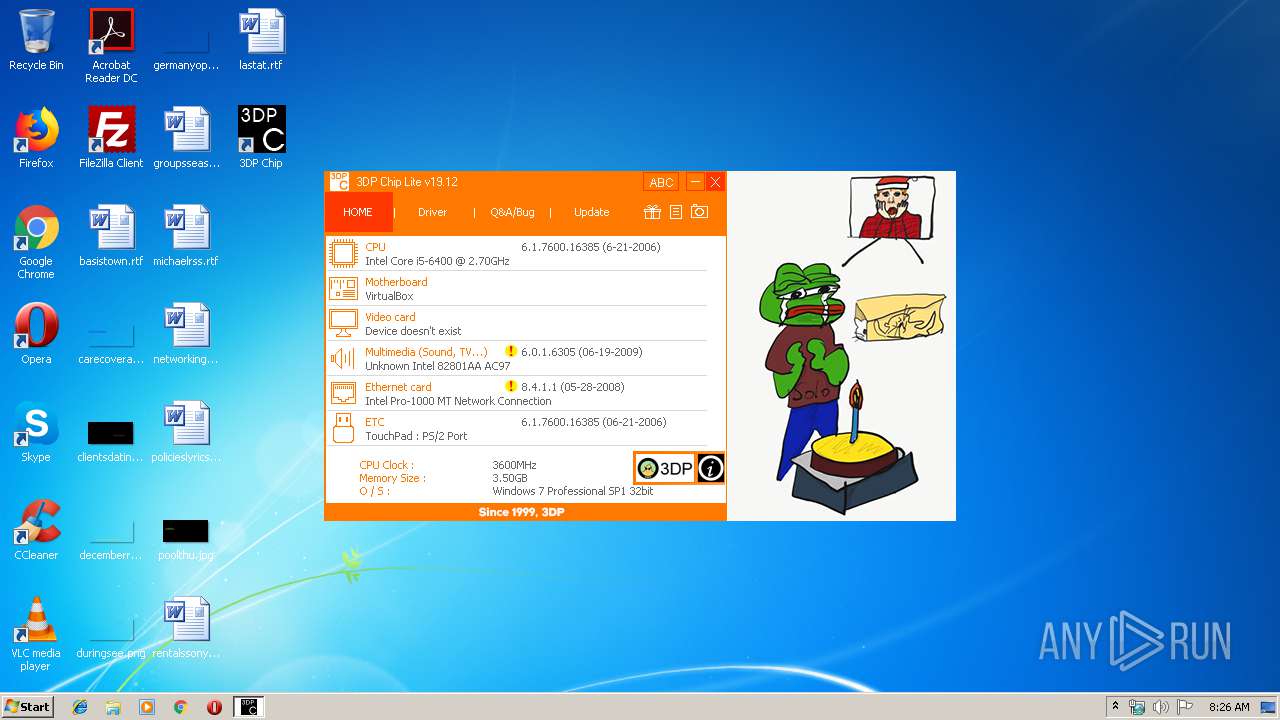Show hidden tray icons arrow
Screen dimensions: 1280x720
click(x=1115, y=707)
